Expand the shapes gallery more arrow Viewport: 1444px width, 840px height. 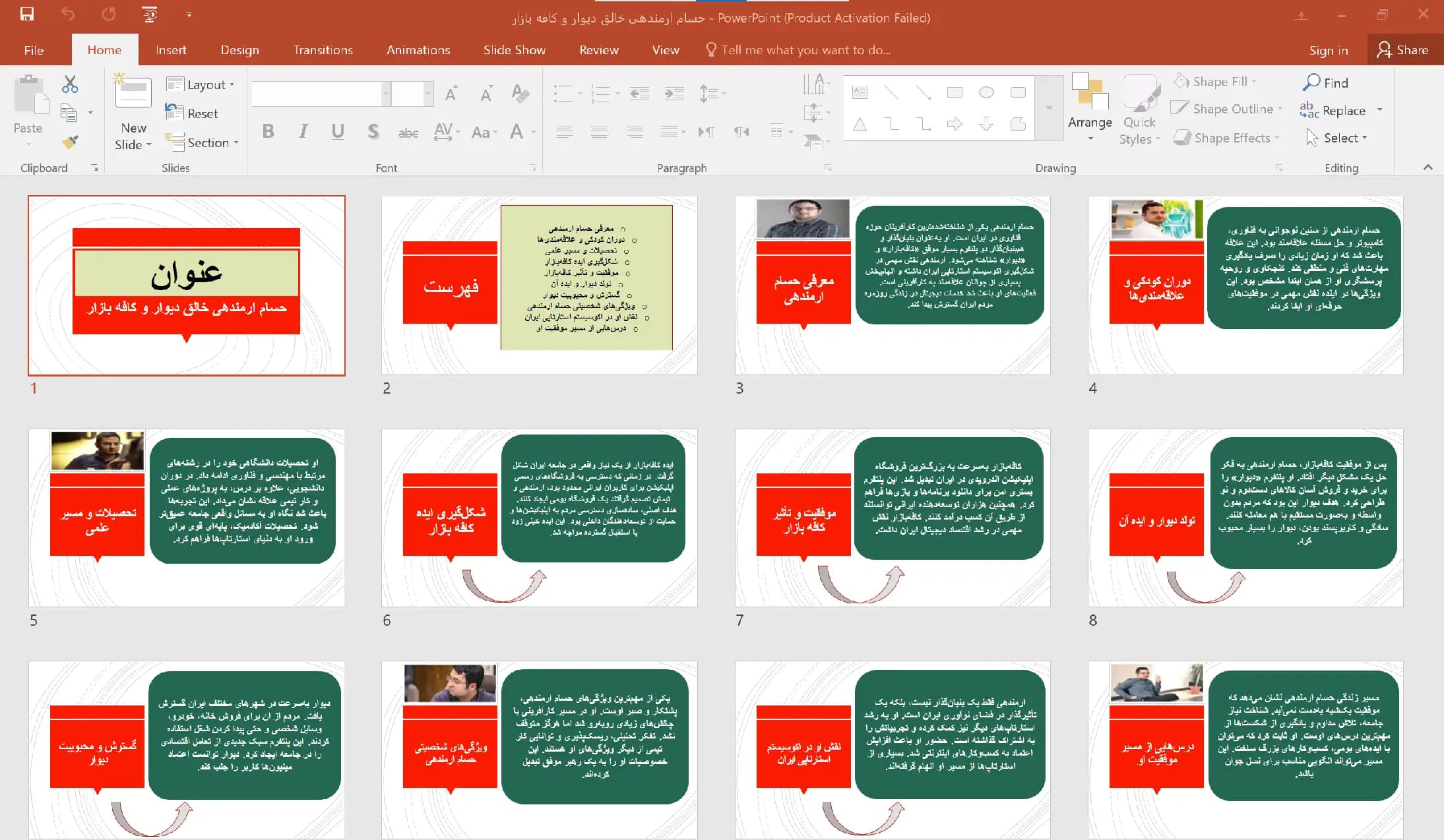[1049, 107]
